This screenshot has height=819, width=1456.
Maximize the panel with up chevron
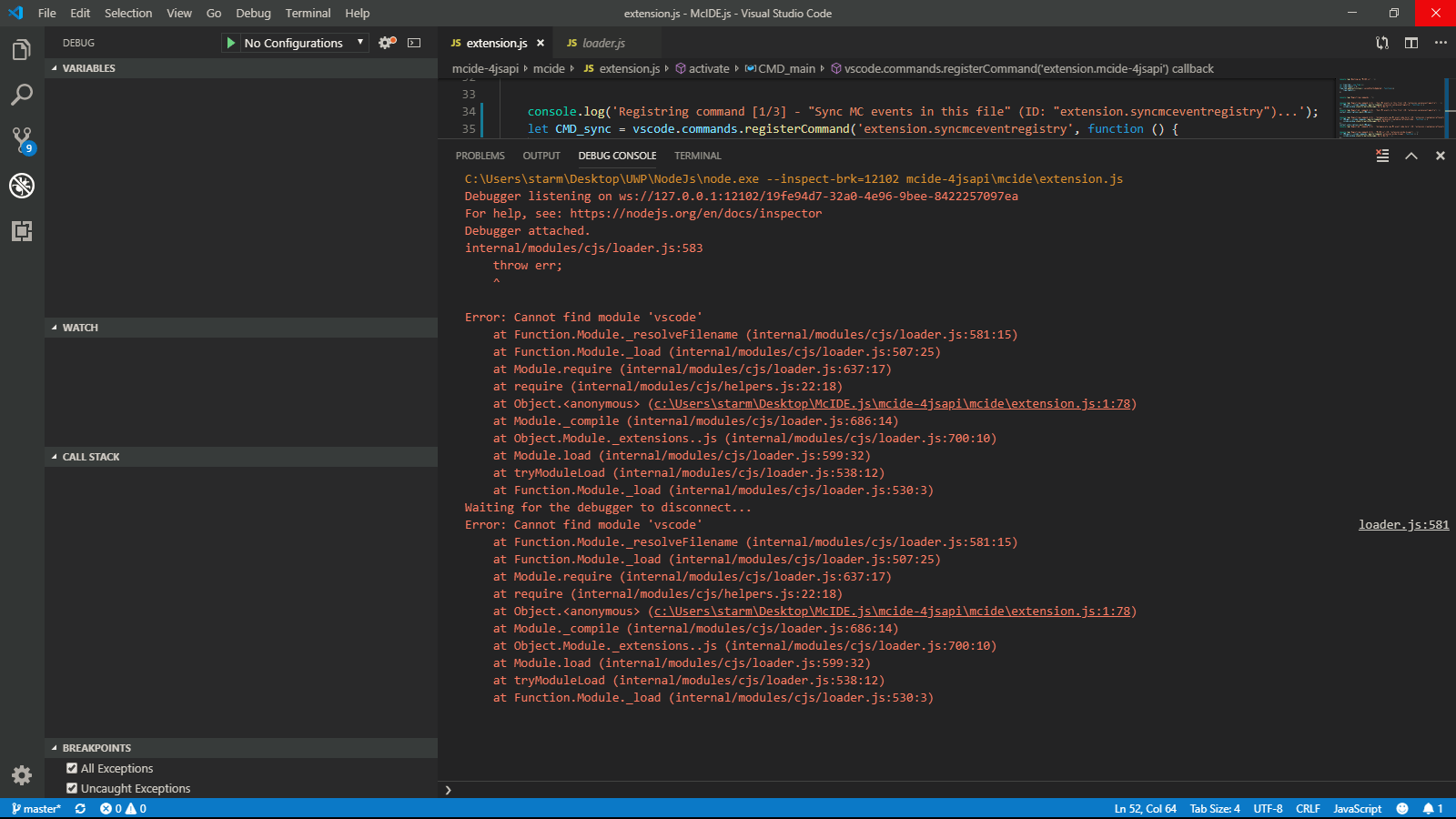pyautogui.click(x=1411, y=156)
